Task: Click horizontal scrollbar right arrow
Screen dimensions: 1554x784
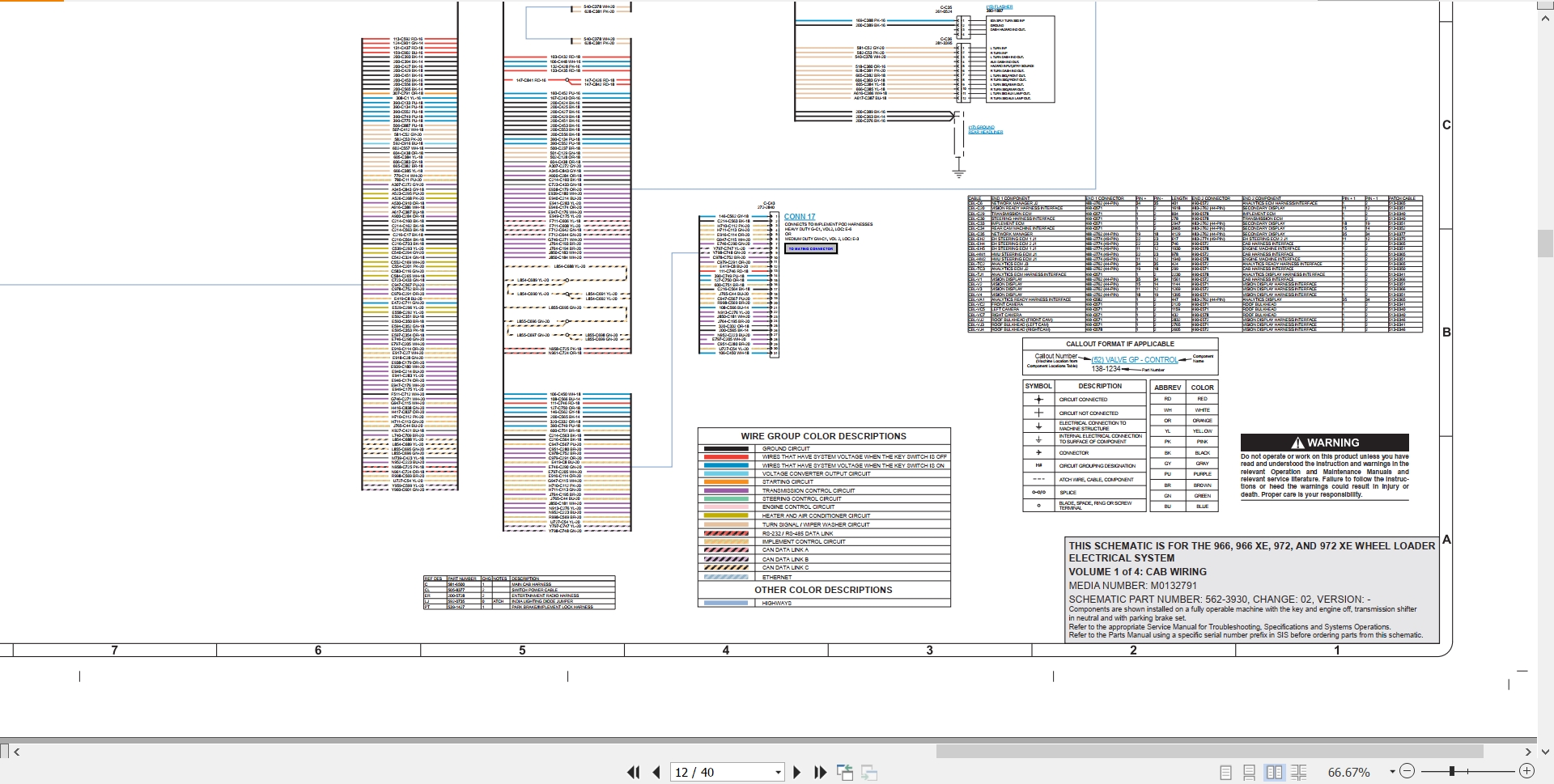Action: [x=1528, y=752]
